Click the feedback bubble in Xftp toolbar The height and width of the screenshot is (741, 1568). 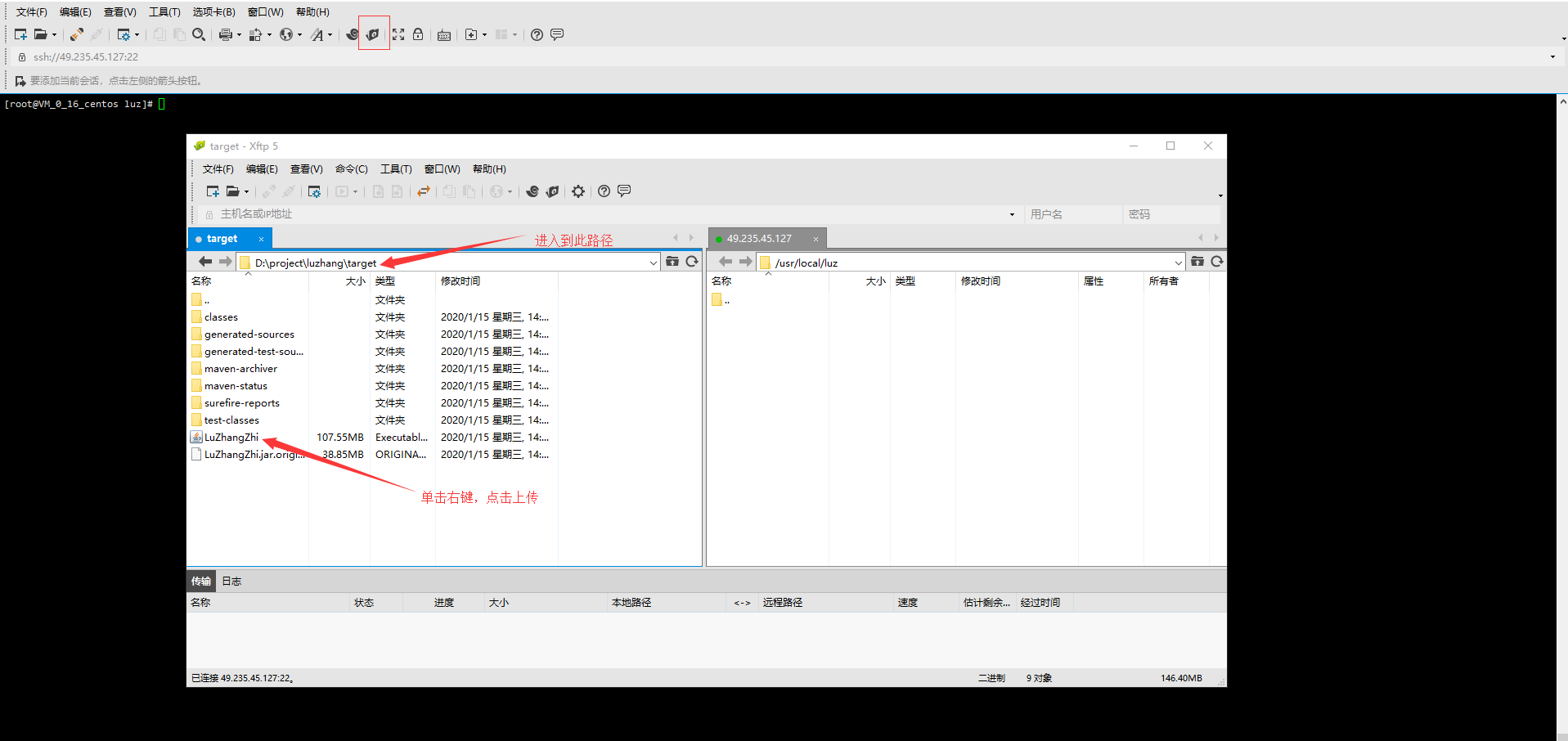pos(624,191)
